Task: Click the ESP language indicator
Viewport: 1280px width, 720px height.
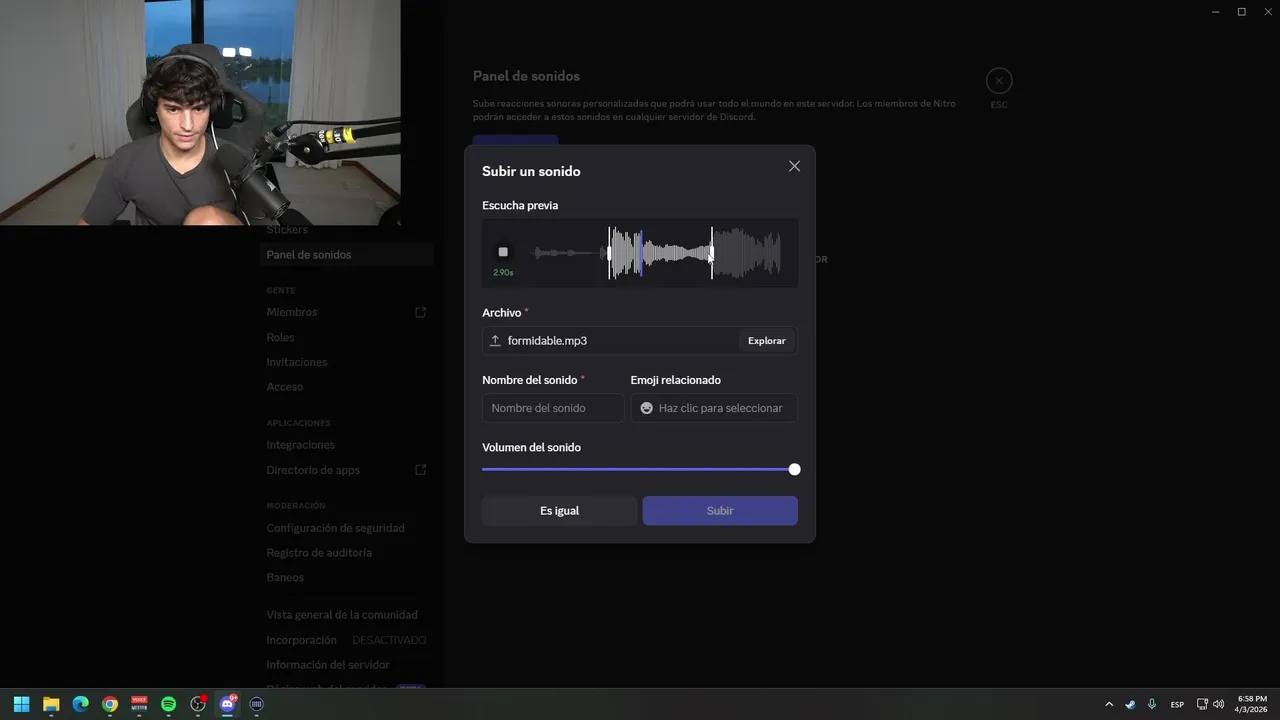Action: point(1177,704)
